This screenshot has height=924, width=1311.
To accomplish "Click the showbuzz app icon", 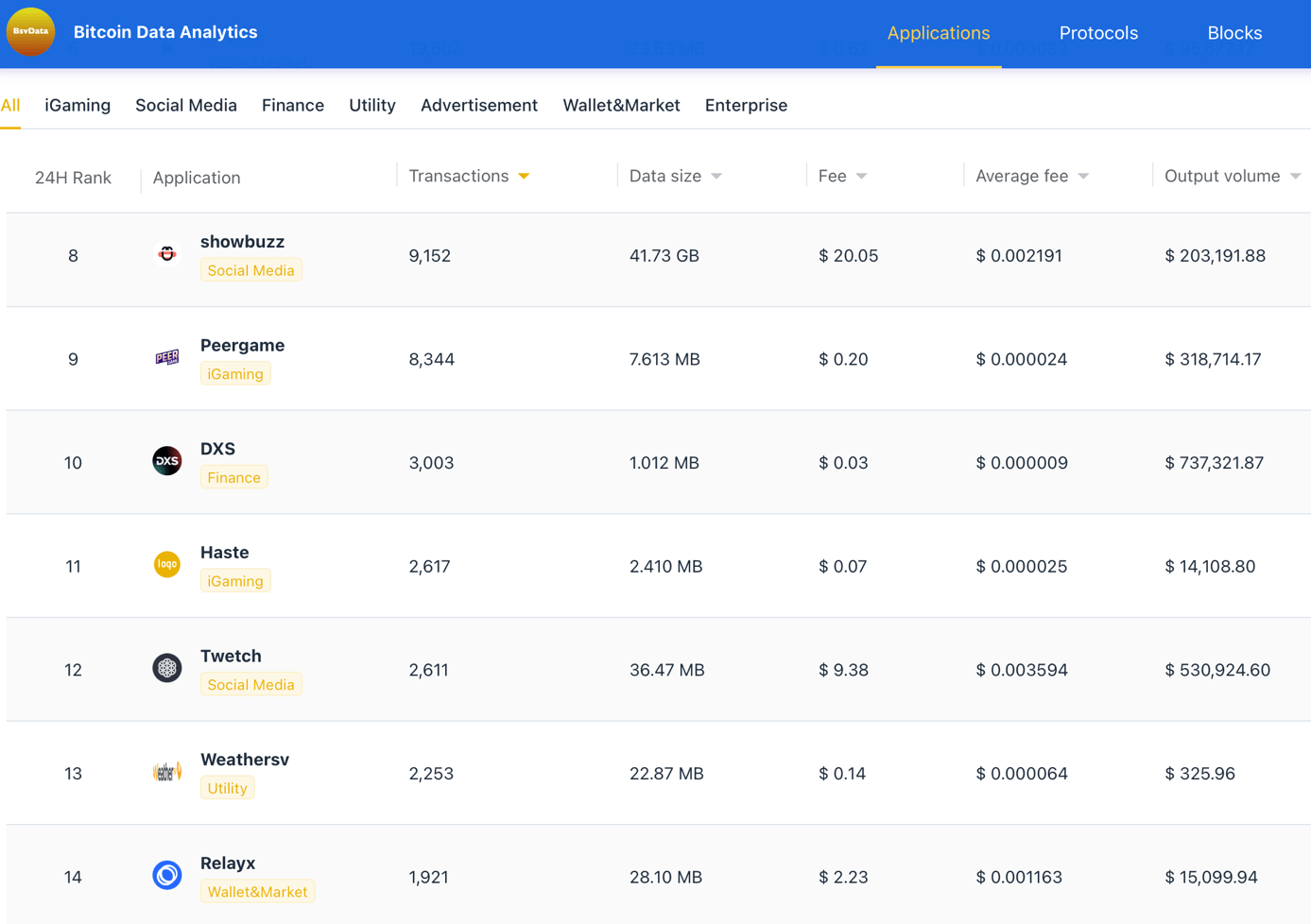I will coord(167,253).
